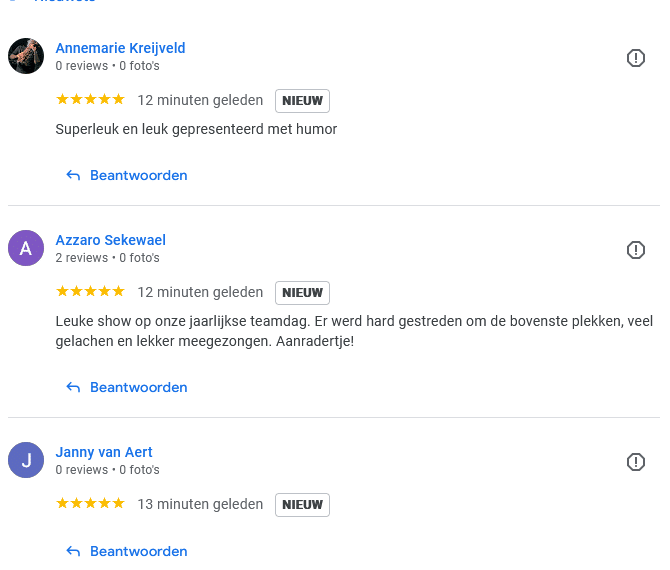Click reply arrow under Janny's review
The image size is (670, 570).
[x=73, y=551]
